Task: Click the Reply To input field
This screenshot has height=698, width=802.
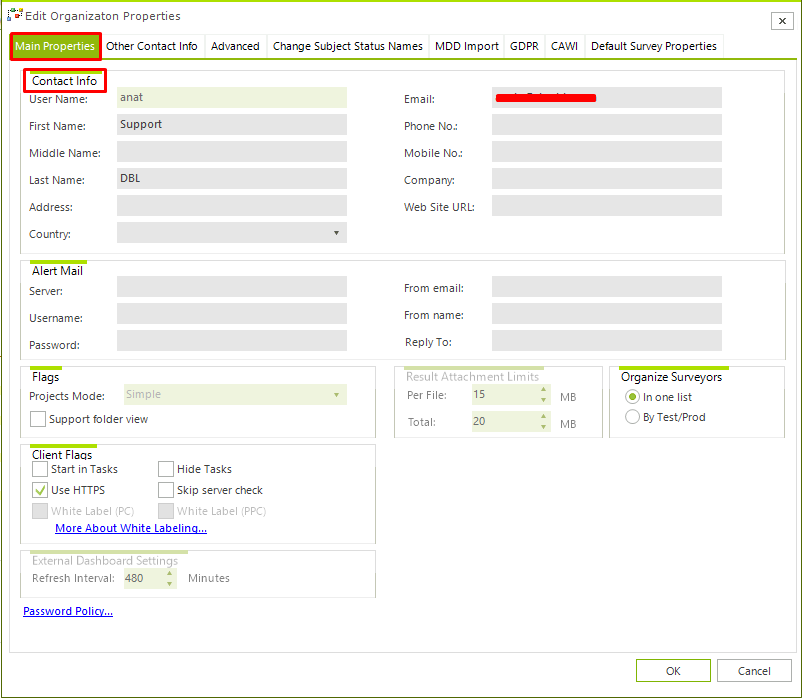Action: (607, 341)
